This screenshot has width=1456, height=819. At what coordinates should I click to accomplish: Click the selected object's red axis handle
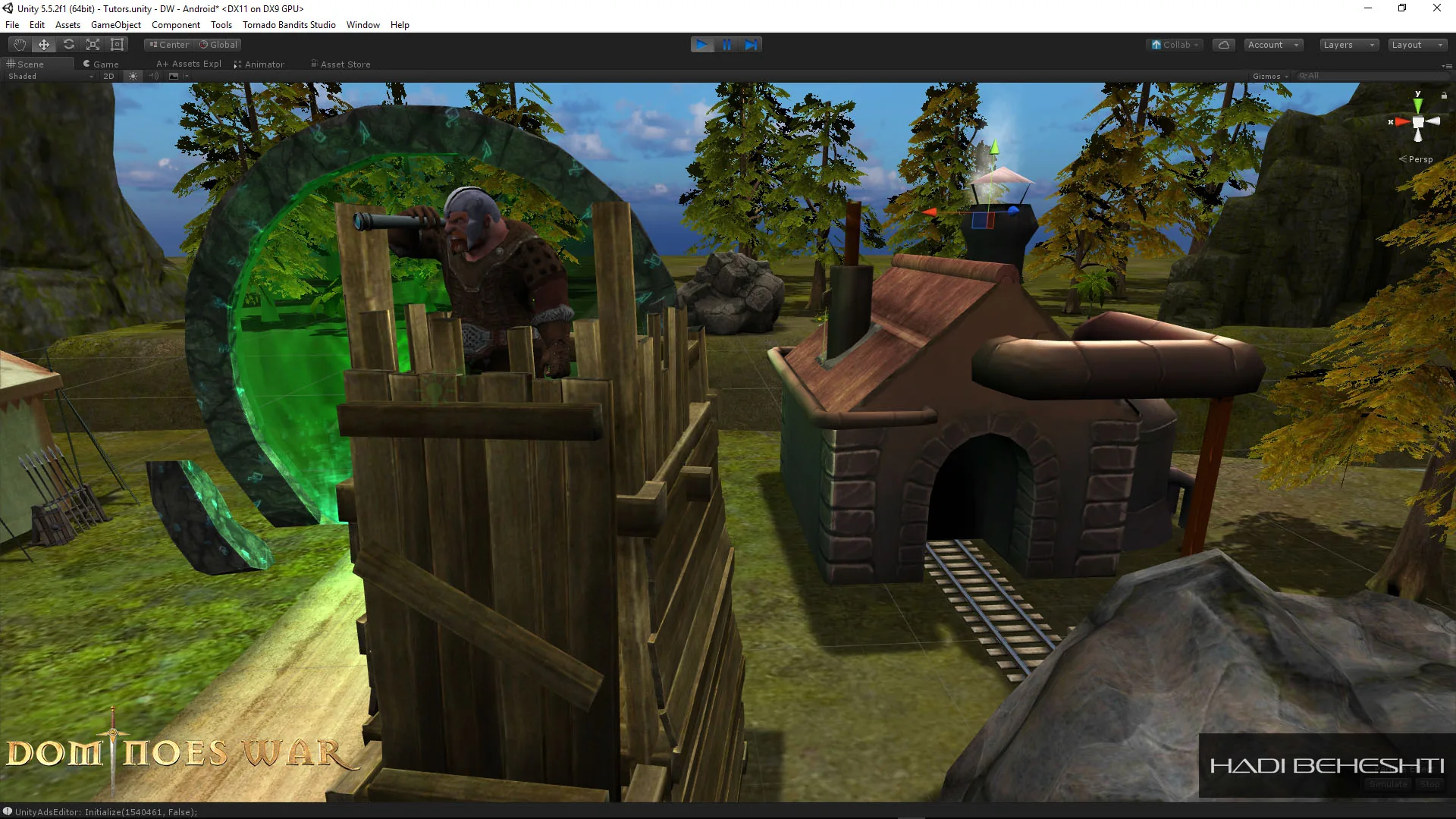click(x=930, y=212)
